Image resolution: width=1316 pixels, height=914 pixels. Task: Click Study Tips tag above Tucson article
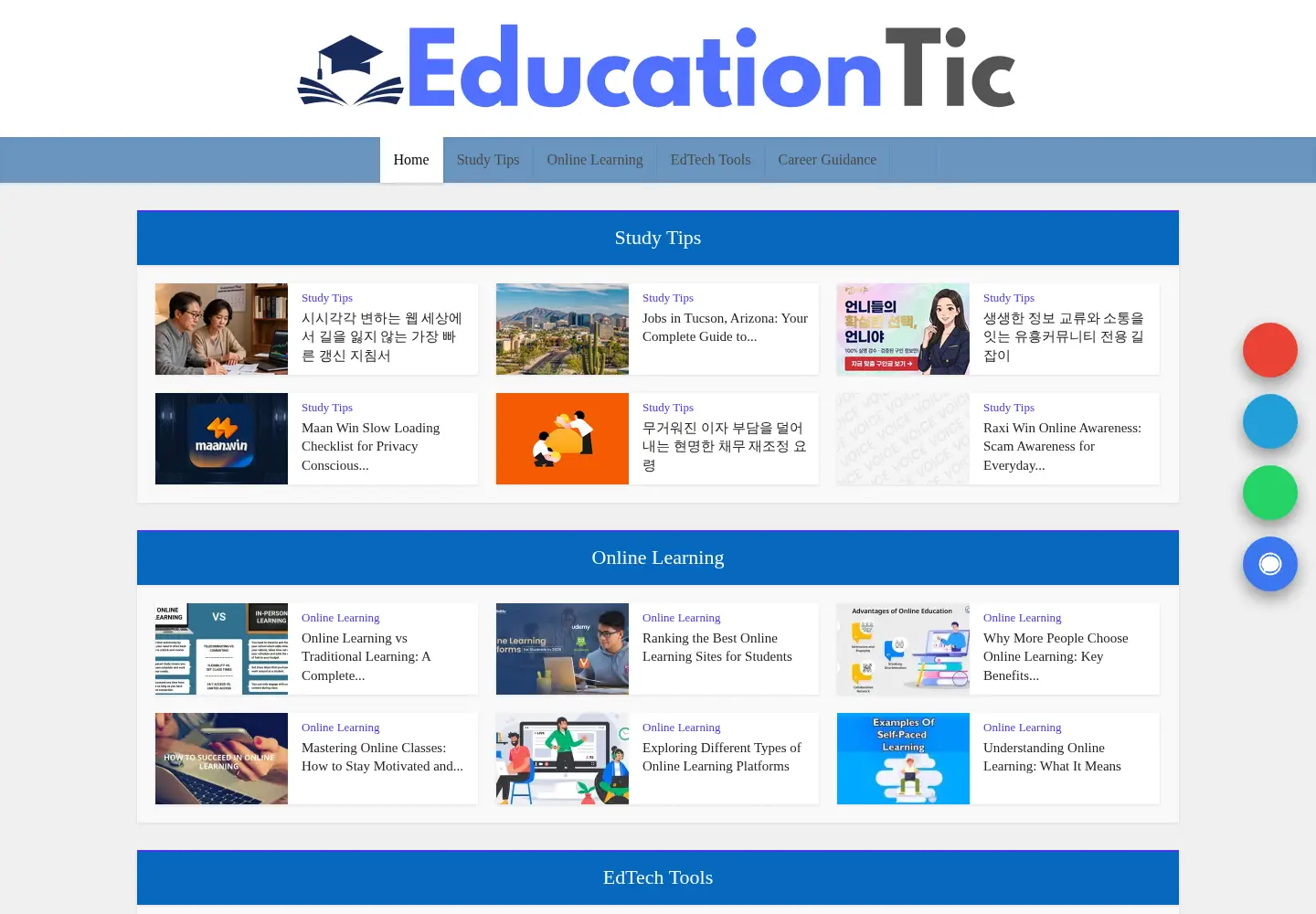pos(668,298)
